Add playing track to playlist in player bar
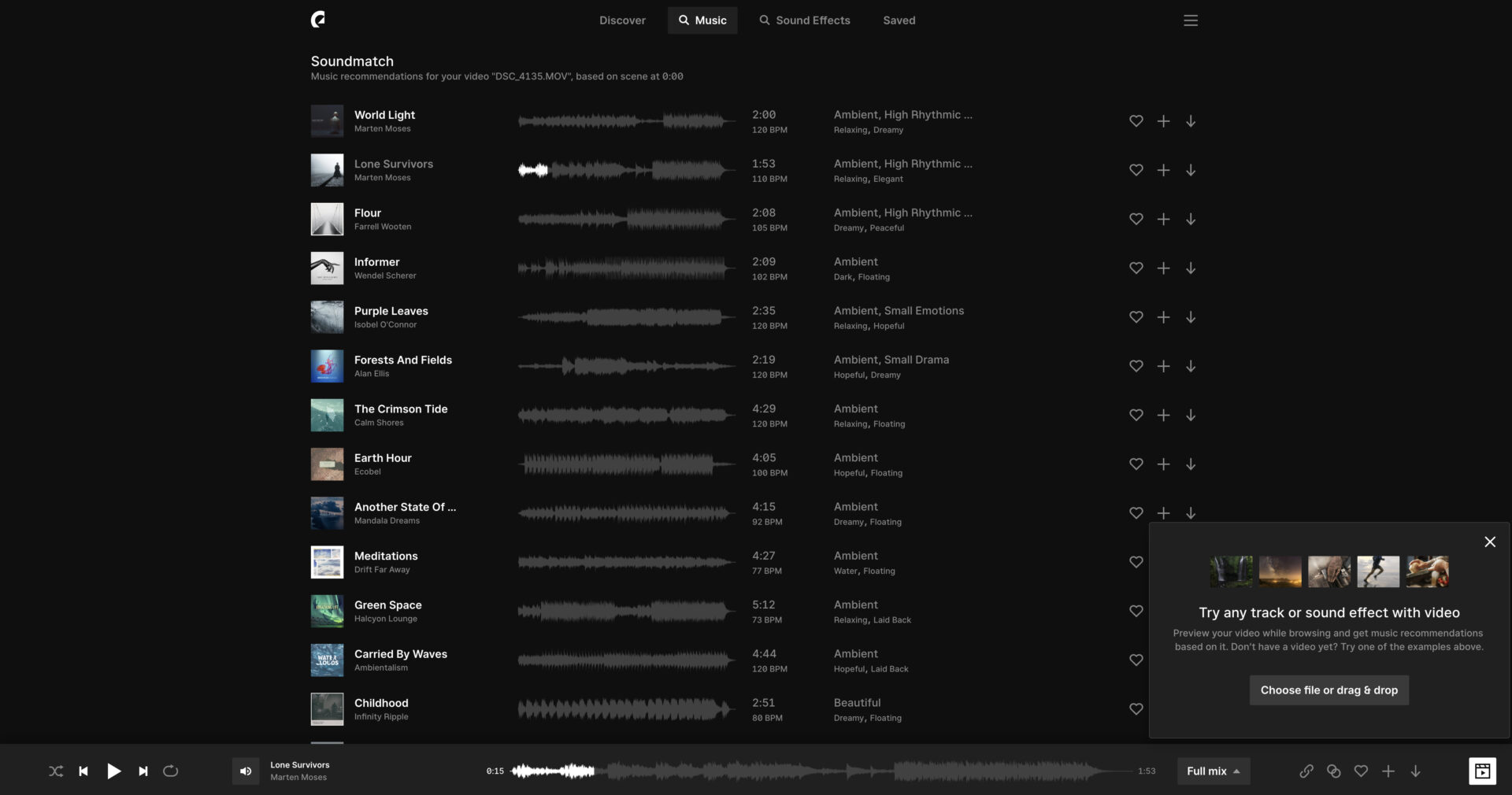 tap(1388, 771)
